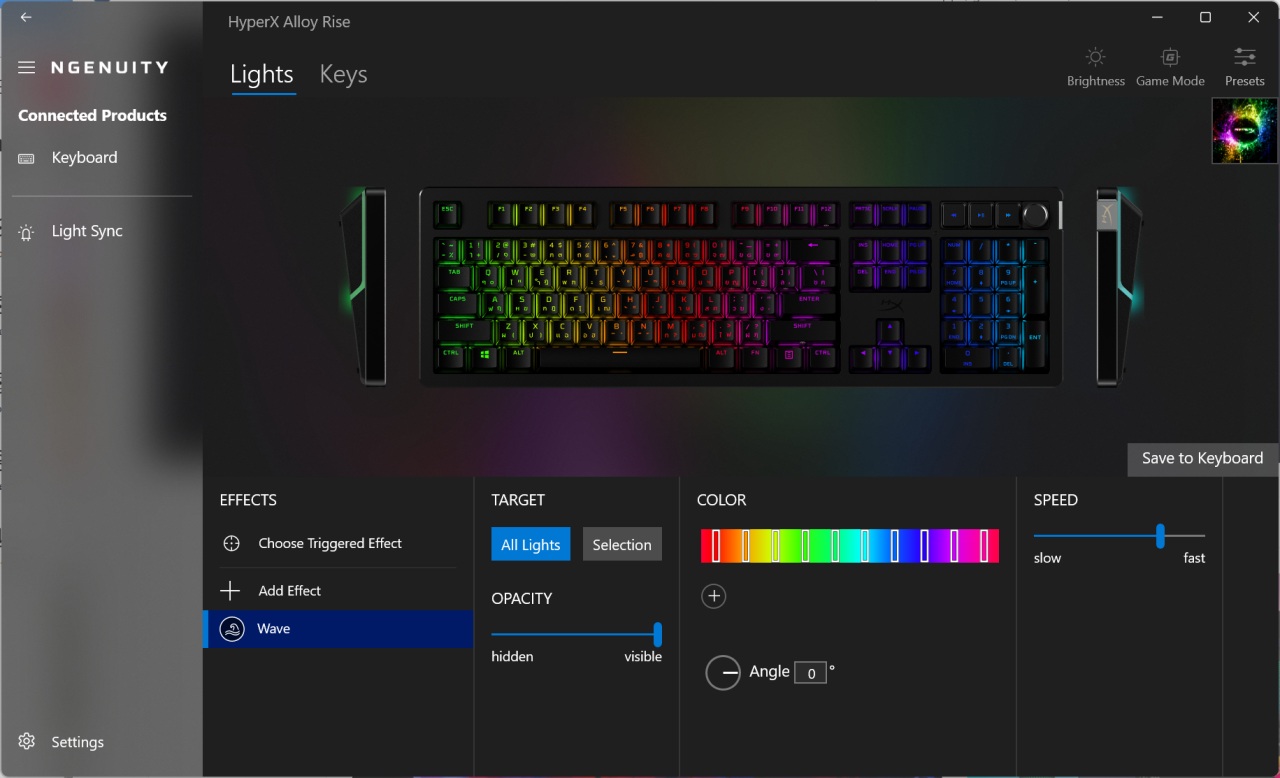This screenshot has width=1280, height=778.
Task: Add a new color stop with the plus circle
Action: click(713, 597)
